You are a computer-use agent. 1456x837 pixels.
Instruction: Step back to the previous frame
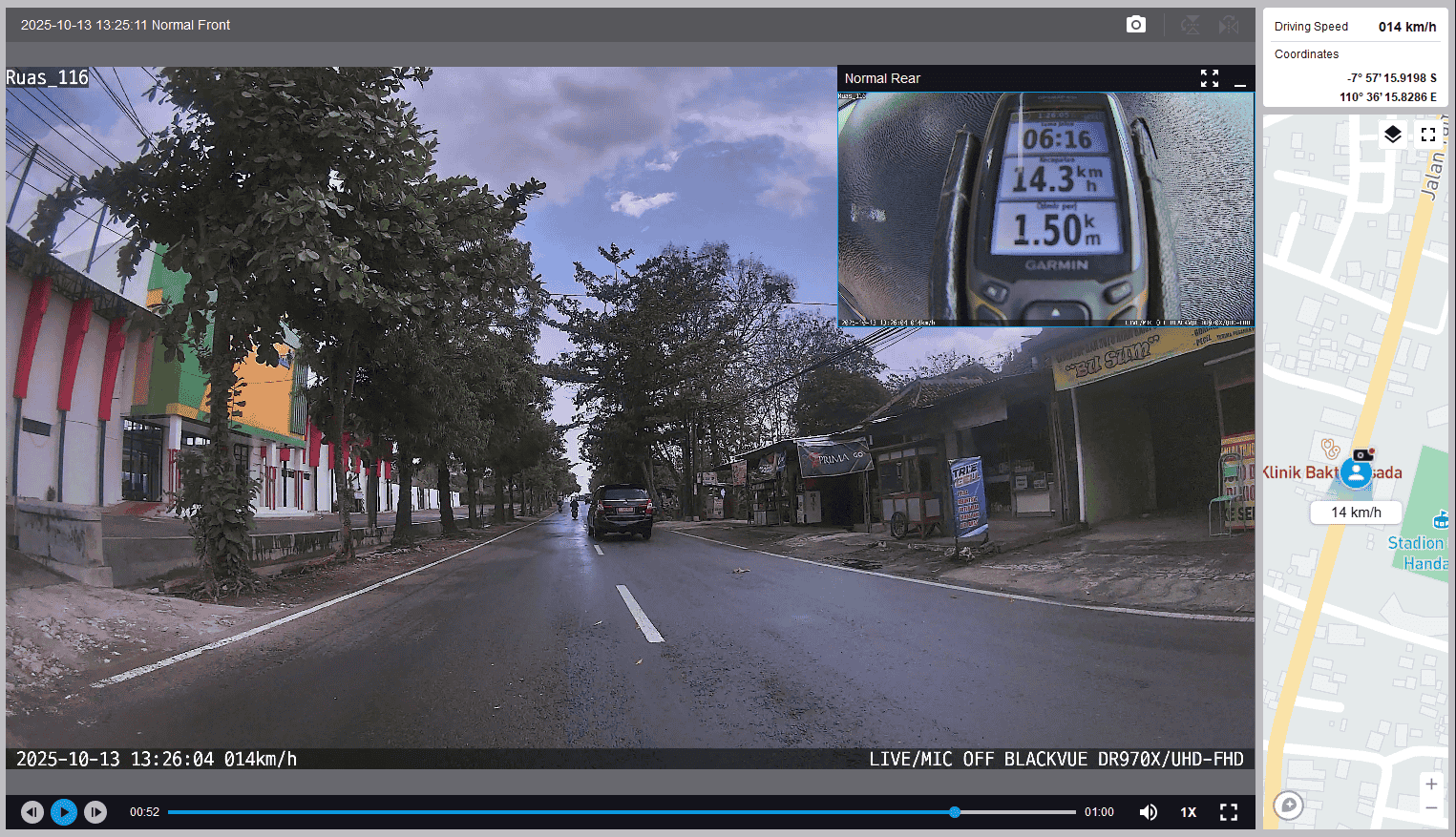coord(32,812)
